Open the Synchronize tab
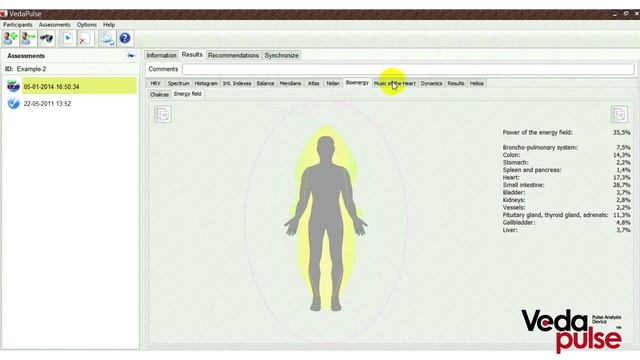 [x=281, y=55]
